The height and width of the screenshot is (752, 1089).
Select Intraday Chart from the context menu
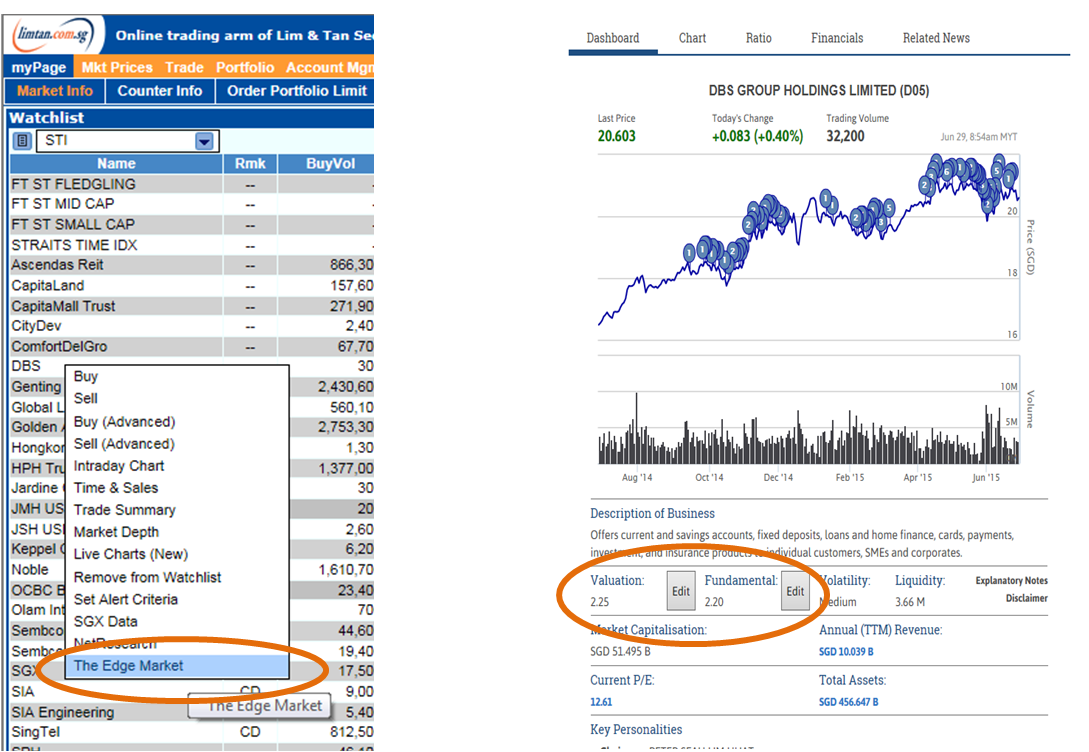tap(119, 466)
